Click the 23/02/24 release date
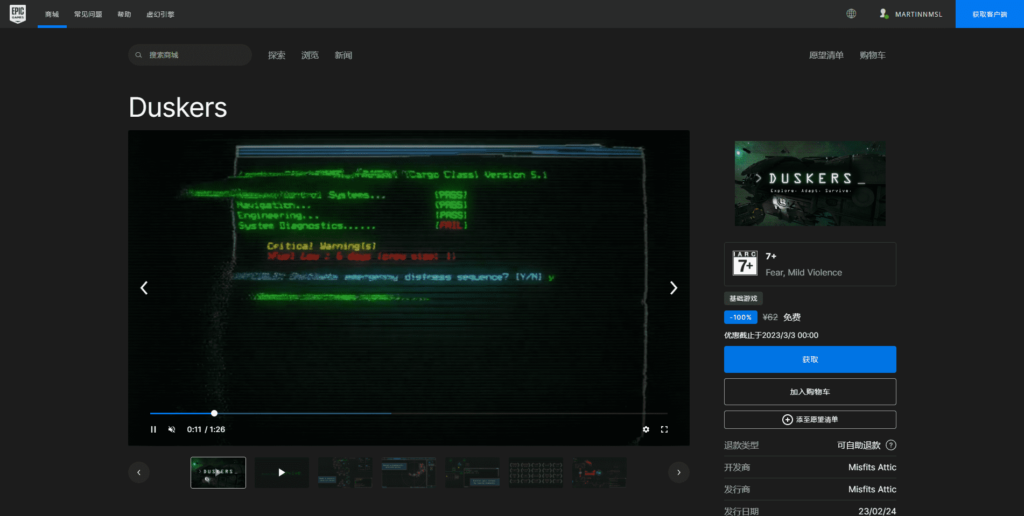 877,511
